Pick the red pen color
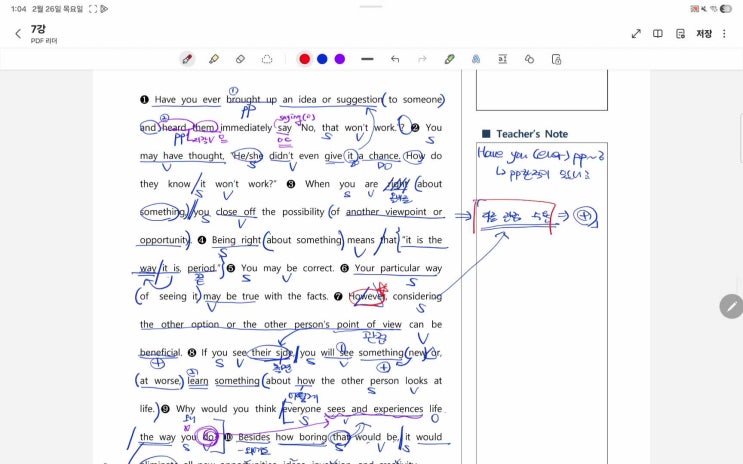The width and height of the screenshot is (743, 464). pyautogui.click(x=304, y=59)
